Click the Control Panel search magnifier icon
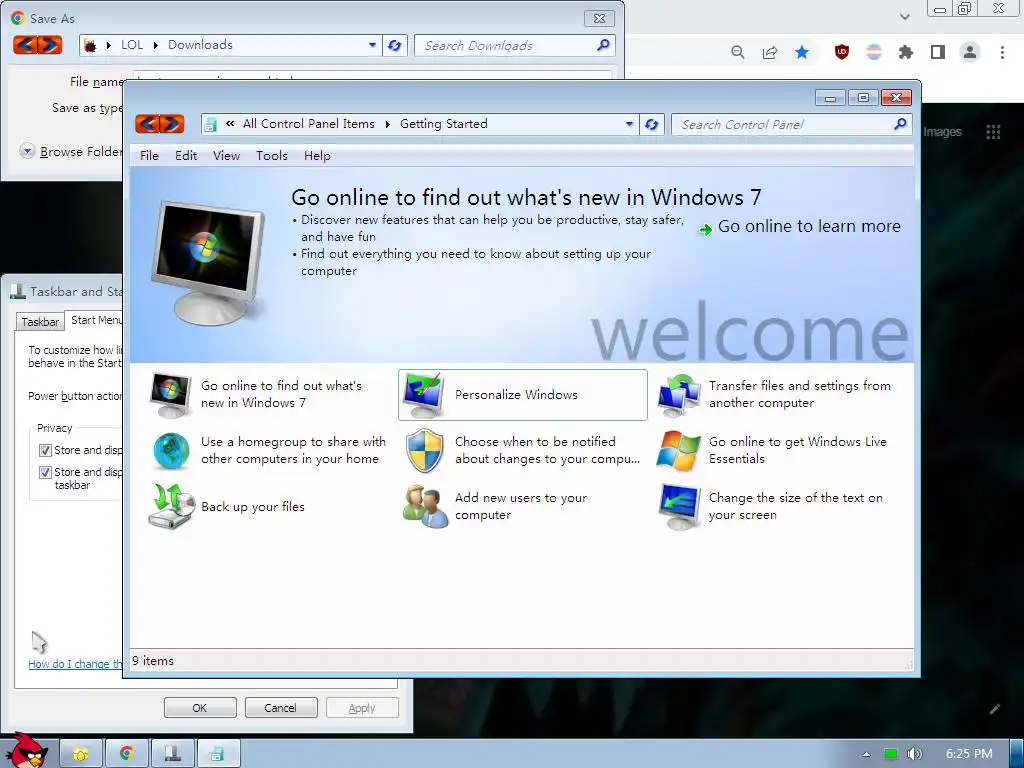1024x768 pixels. [900, 123]
